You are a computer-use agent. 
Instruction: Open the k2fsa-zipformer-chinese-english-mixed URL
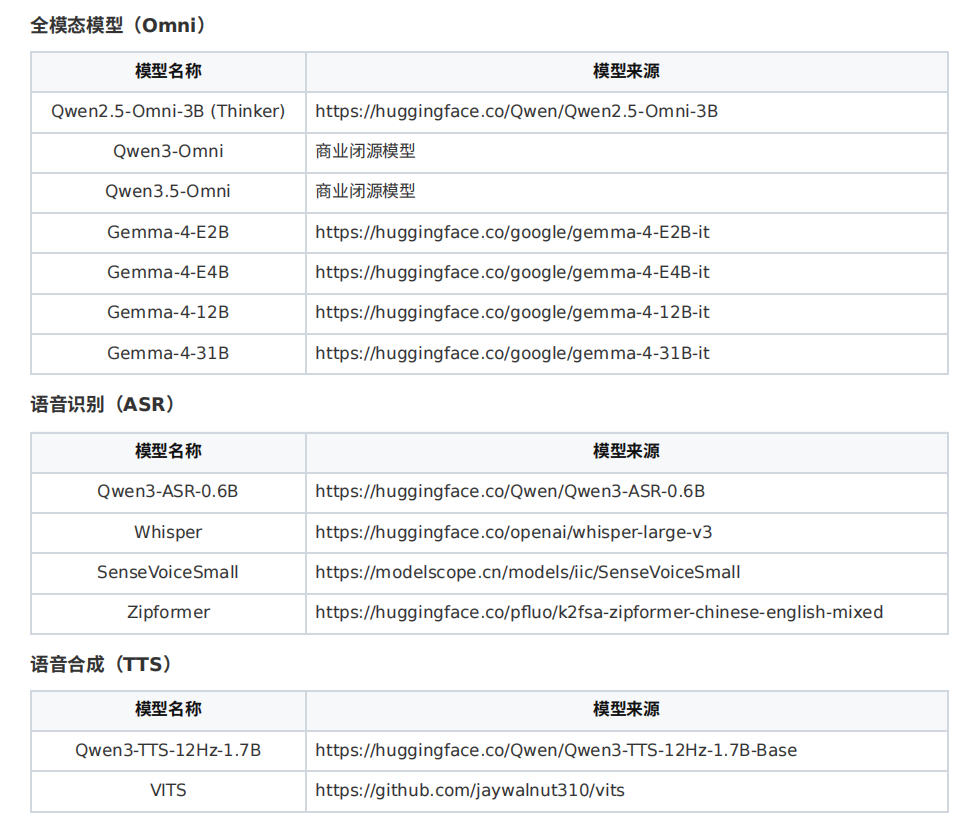(x=599, y=613)
